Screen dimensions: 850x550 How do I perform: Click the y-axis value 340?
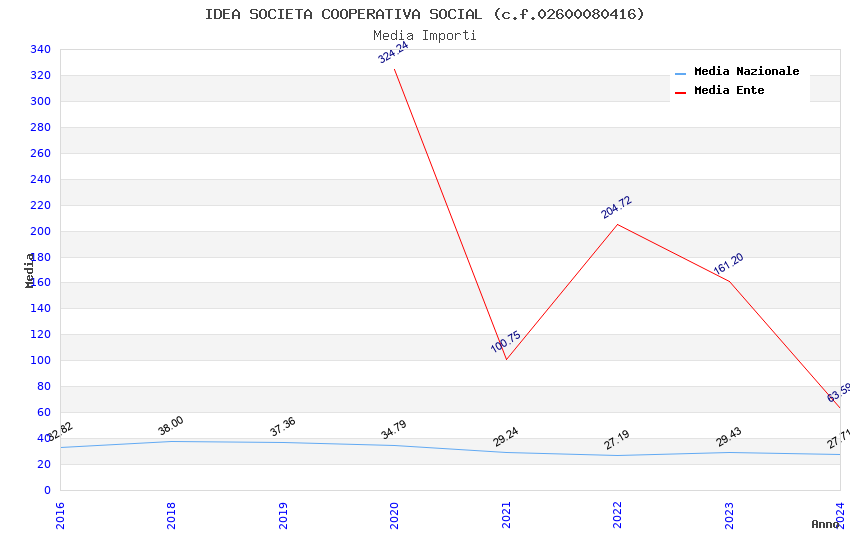click(41, 49)
